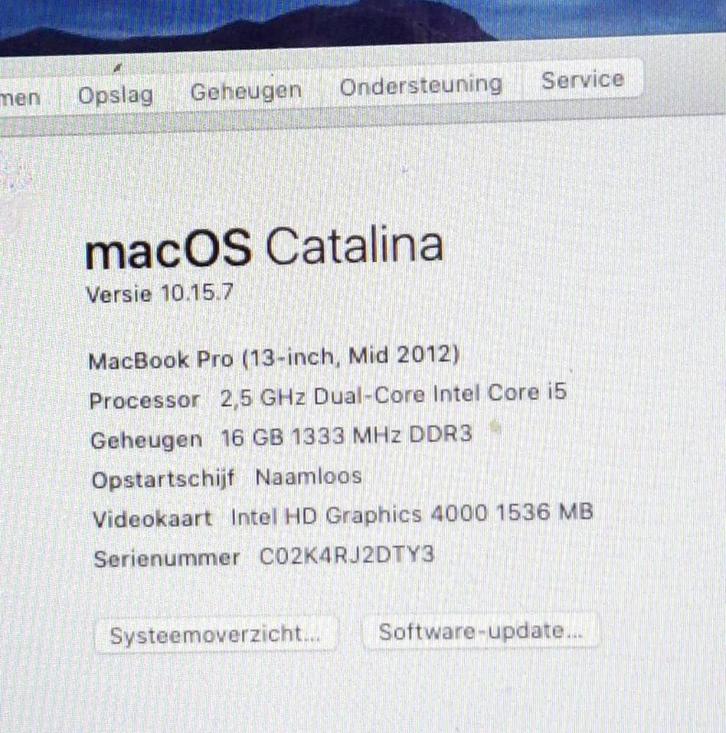The height and width of the screenshot is (733, 726).
Task: Click the startup disk name Naamloos
Action: [309, 477]
